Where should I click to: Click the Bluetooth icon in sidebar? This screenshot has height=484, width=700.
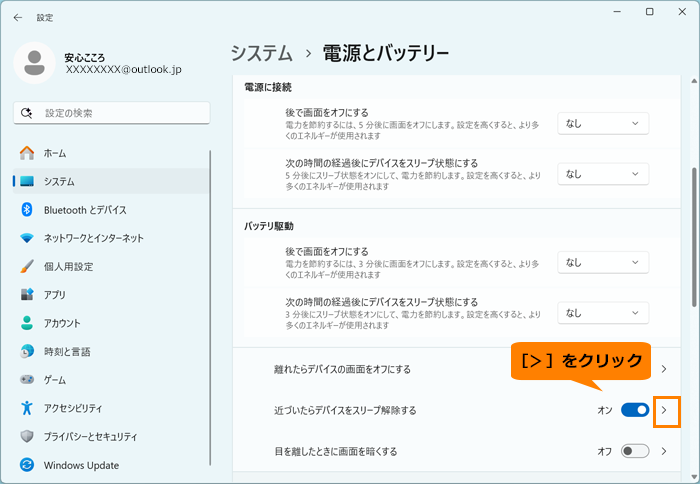tap(27, 209)
